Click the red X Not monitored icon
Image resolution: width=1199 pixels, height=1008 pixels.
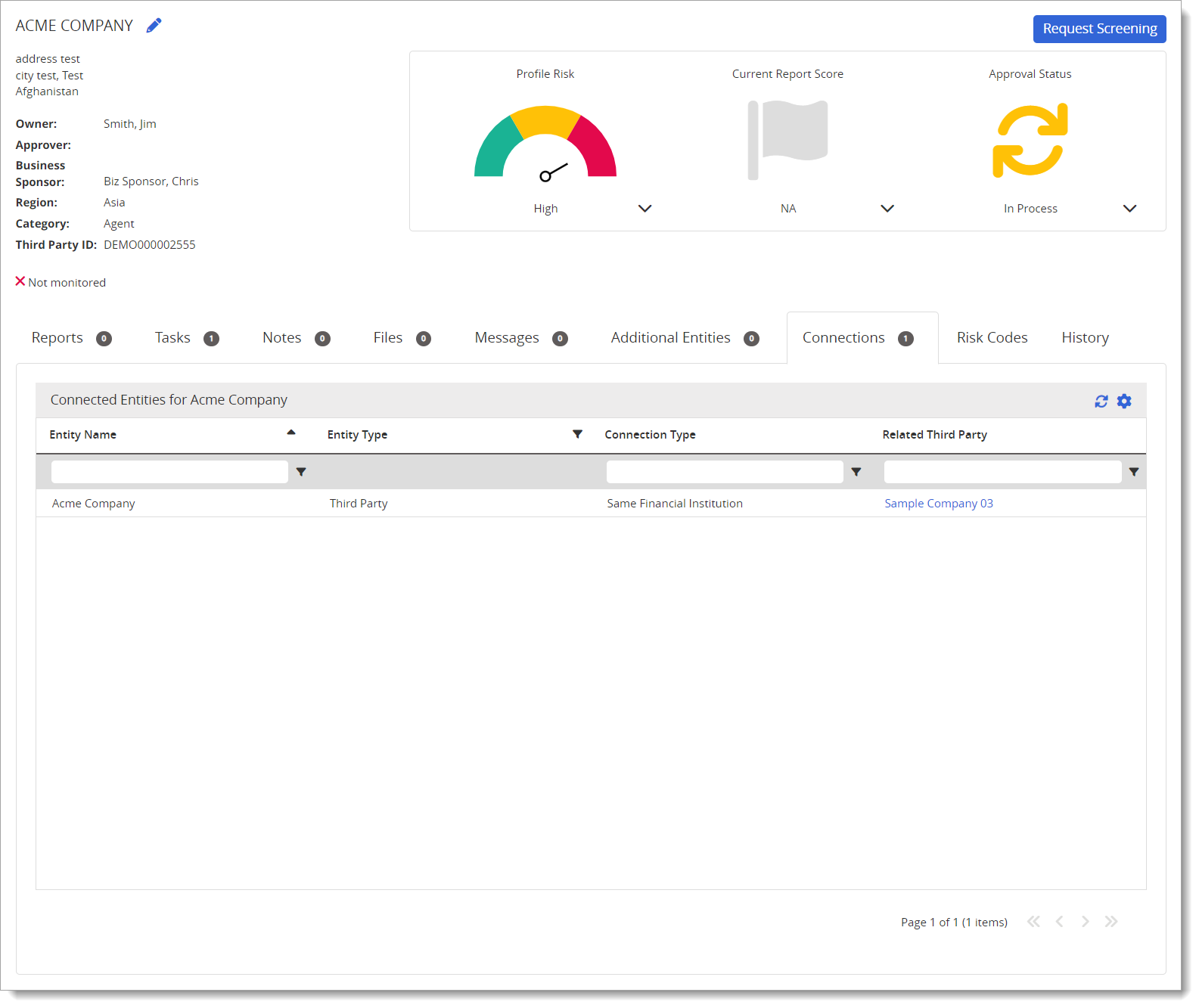(20, 281)
